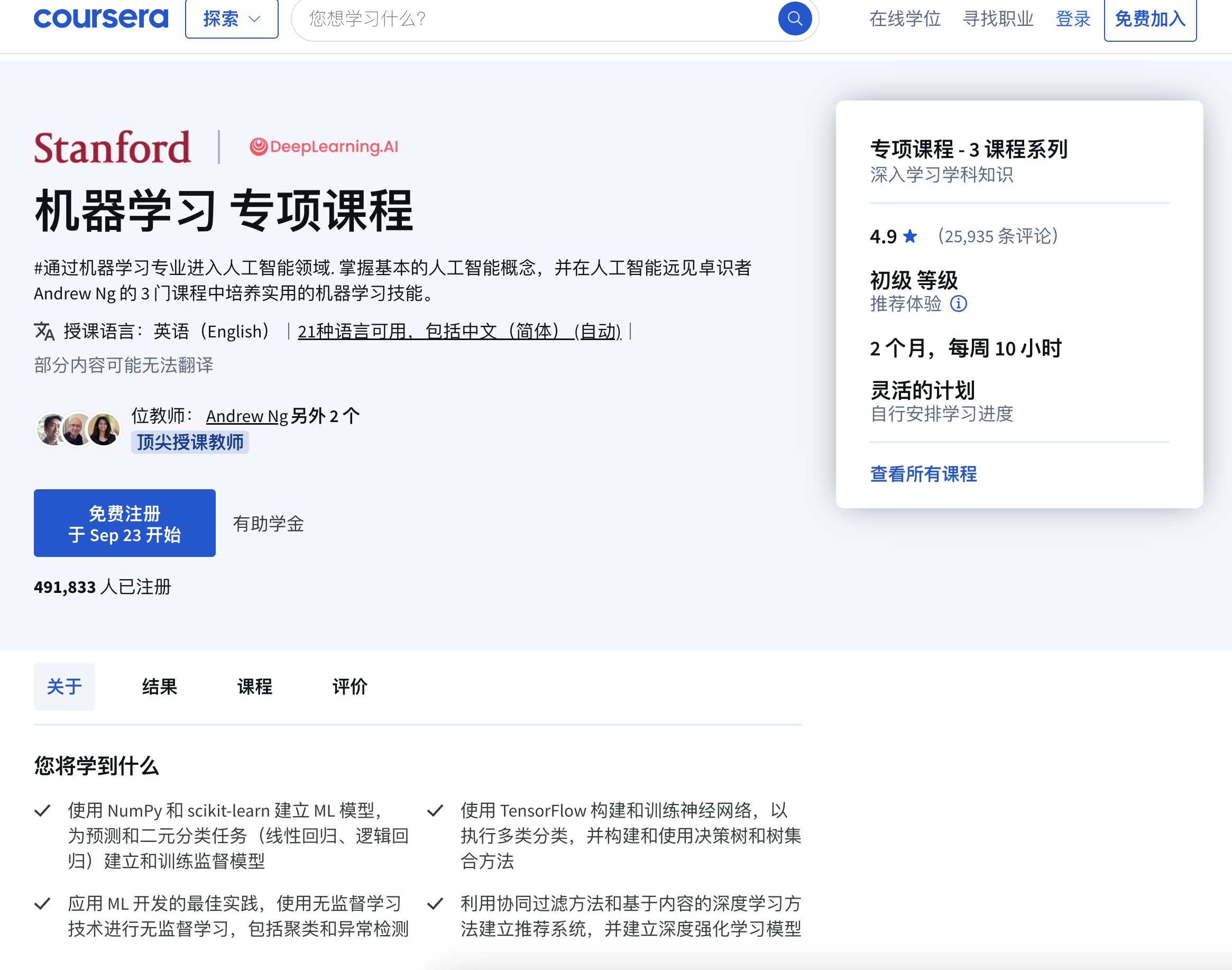Click the Stanford logo
The image size is (1232, 970).
point(112,147)
